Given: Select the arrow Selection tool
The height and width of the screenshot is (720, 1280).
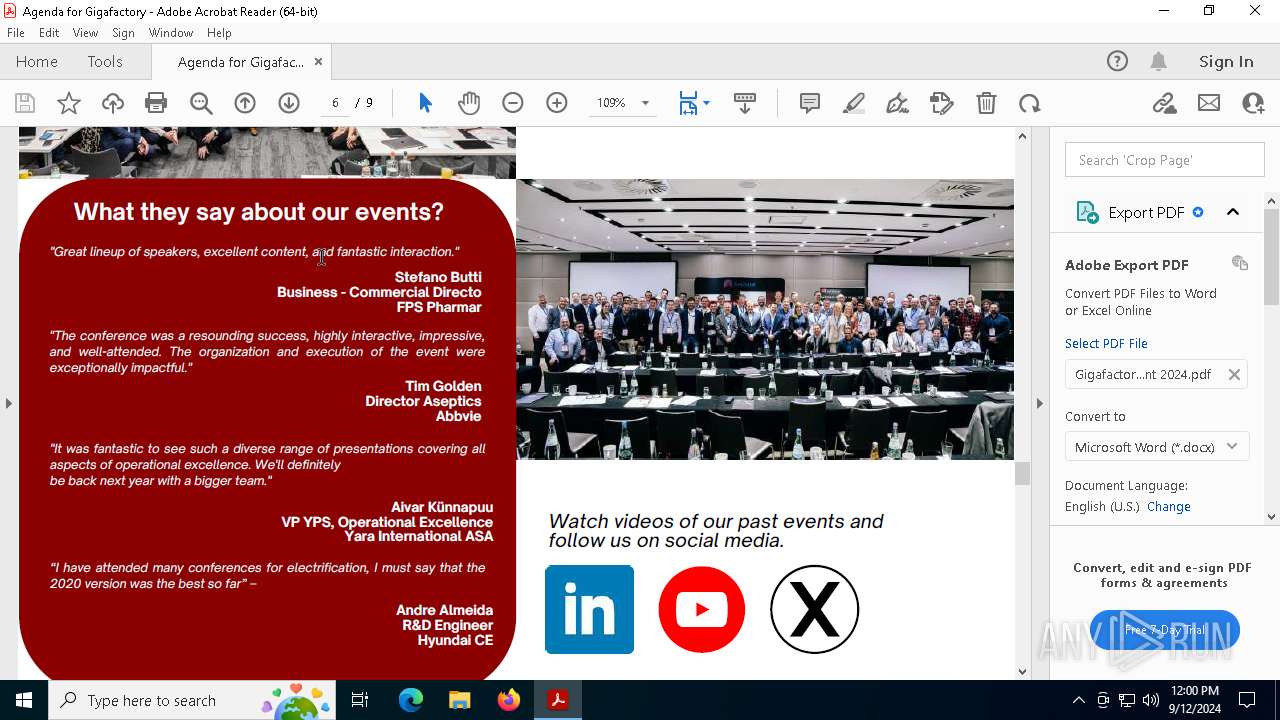Looking at the screenshot, I should pos(425,103).
